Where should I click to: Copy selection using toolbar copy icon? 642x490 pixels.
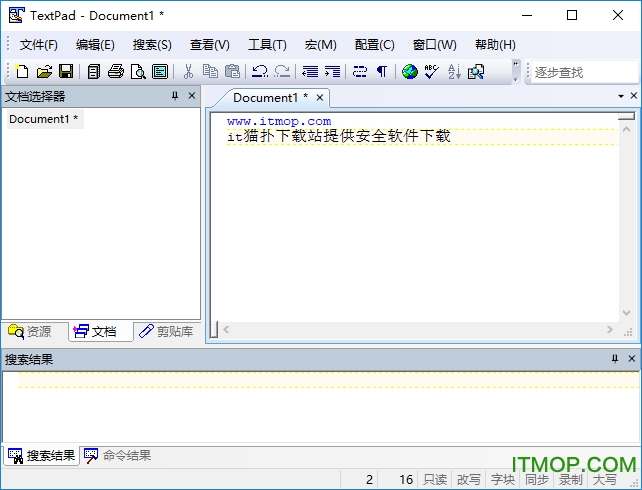(x=210, y=72)
